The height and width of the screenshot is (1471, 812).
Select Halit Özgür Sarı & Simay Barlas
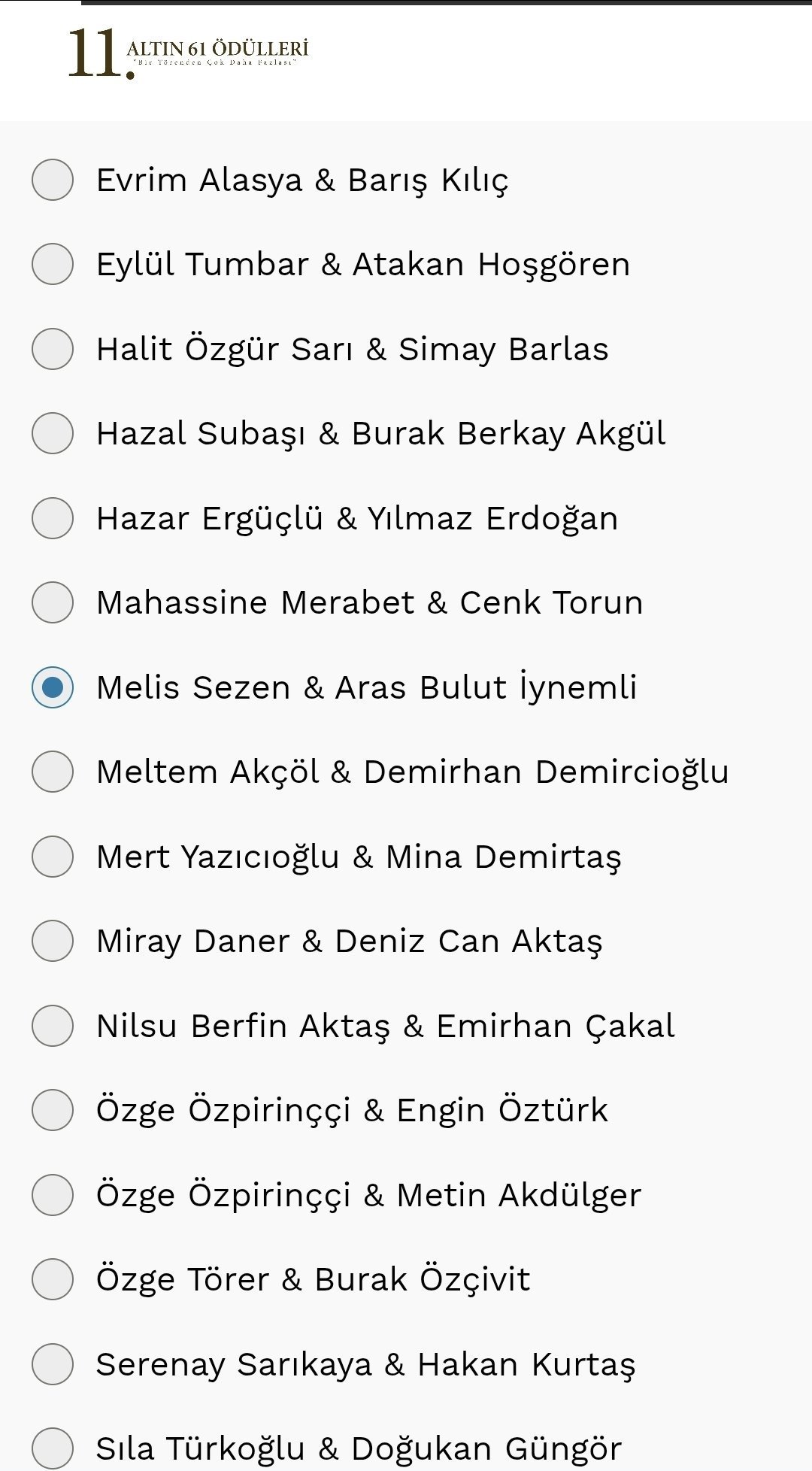(53, 349)
